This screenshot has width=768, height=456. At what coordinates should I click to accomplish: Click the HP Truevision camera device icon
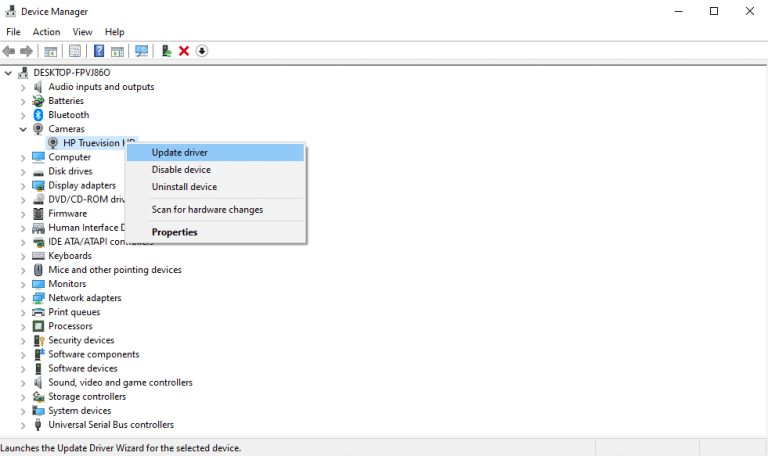pos(53,143)
